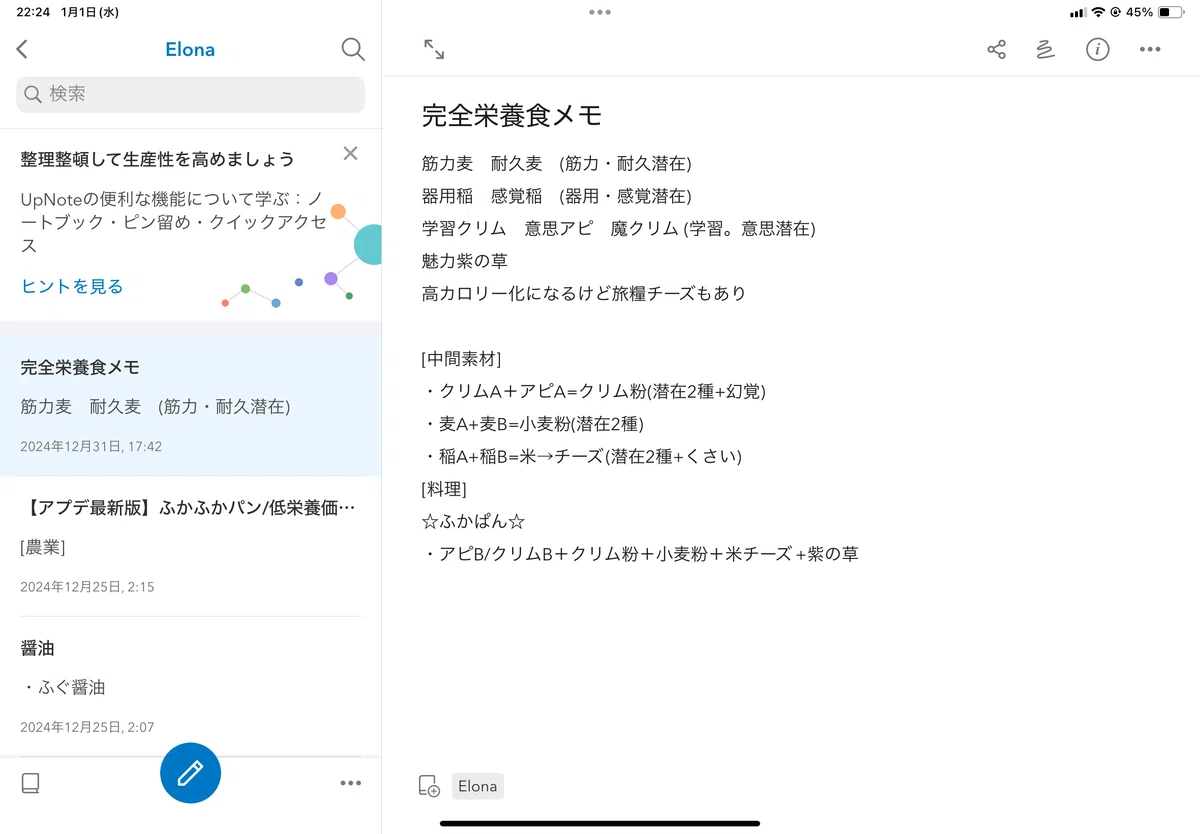Click the ・麦A+麦B=小麦粉 line
Screen dimensions: 1200x834
533,424
